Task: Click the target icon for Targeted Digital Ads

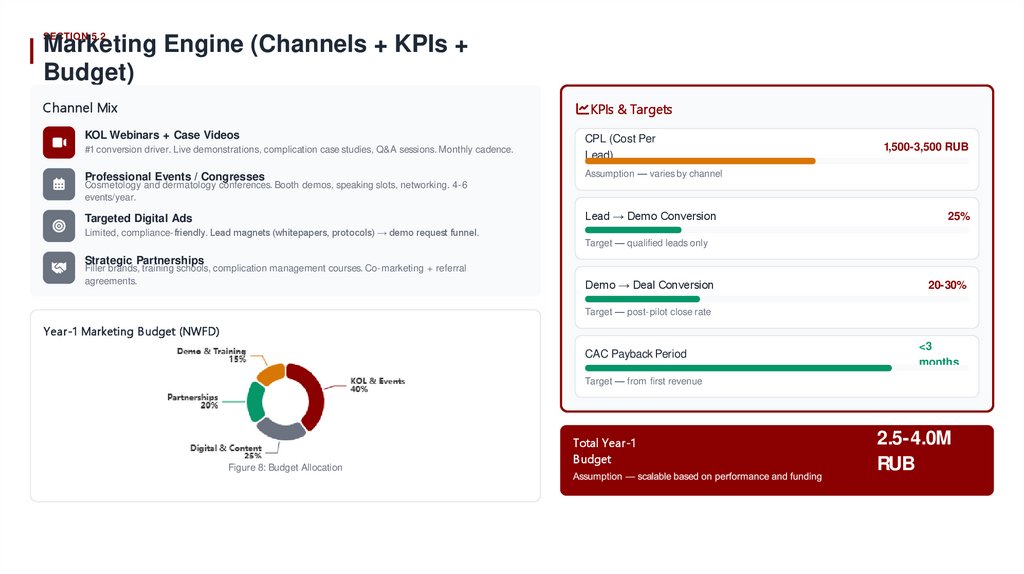Action: pyautogui.click(x=59, y=226)
